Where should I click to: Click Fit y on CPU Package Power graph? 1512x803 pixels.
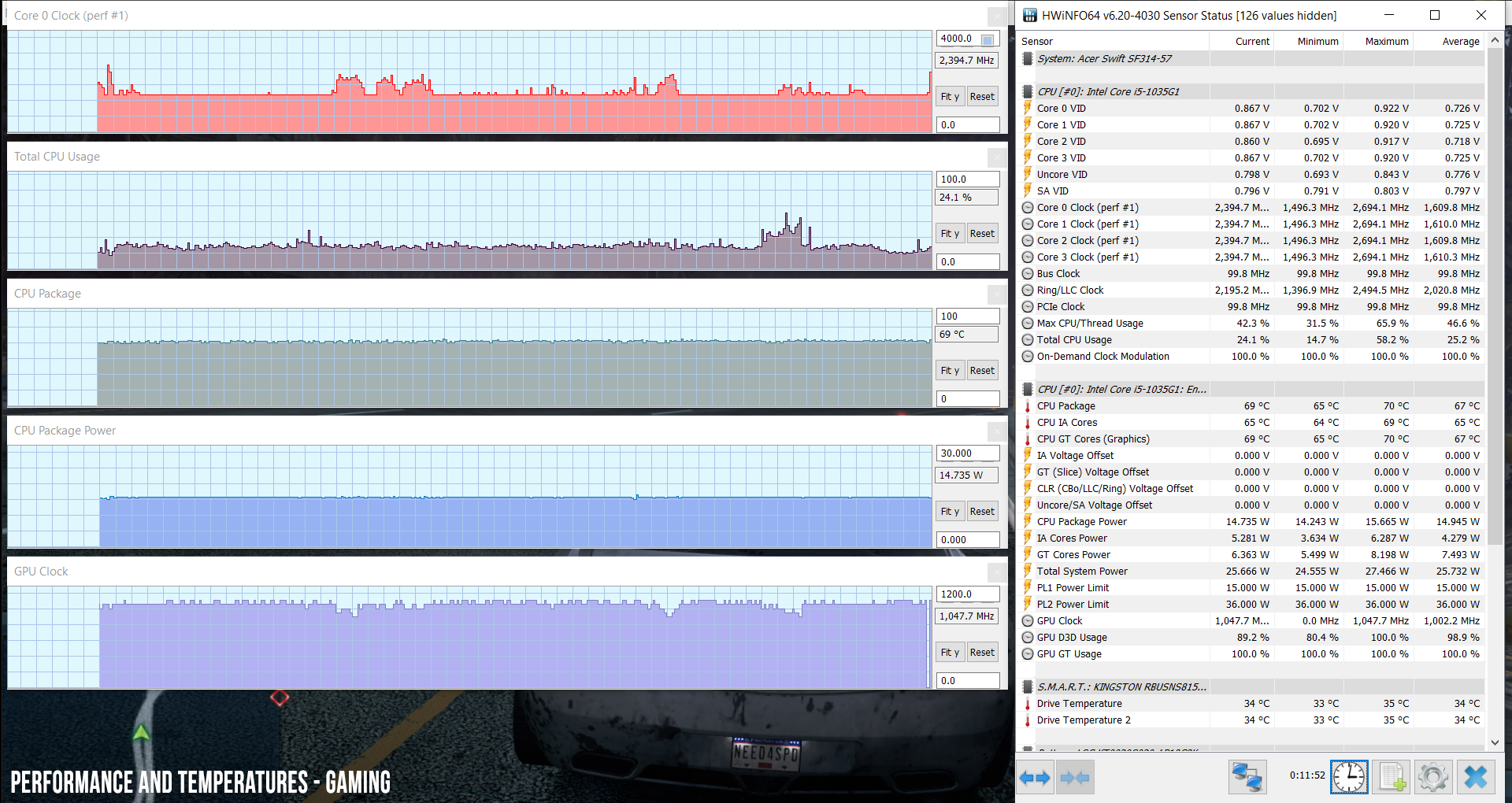pyautogui.click(x=950, y=512)
